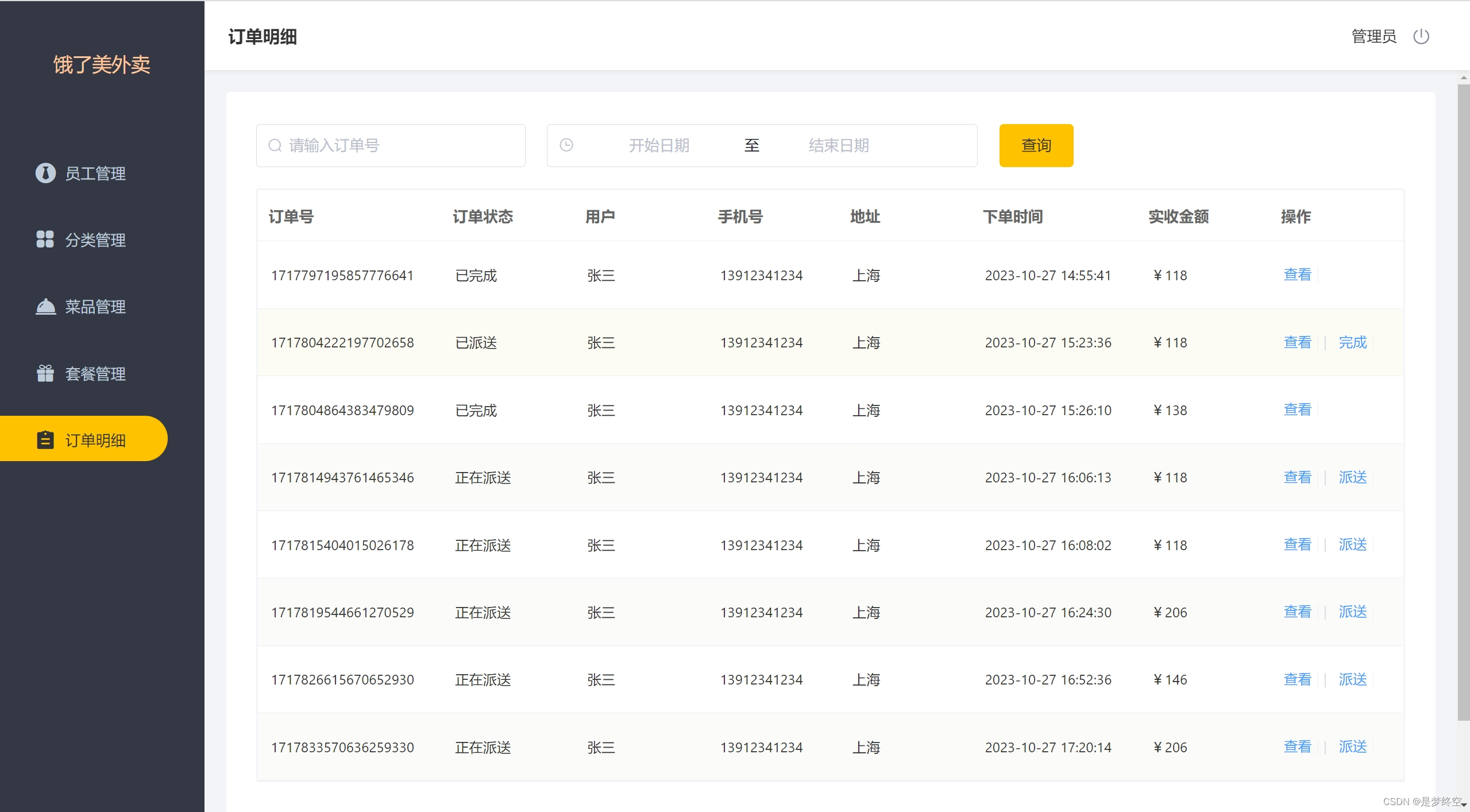Click the 2023-10-27 15:26:10 time cell
1470x812 pixels.
1048,410
